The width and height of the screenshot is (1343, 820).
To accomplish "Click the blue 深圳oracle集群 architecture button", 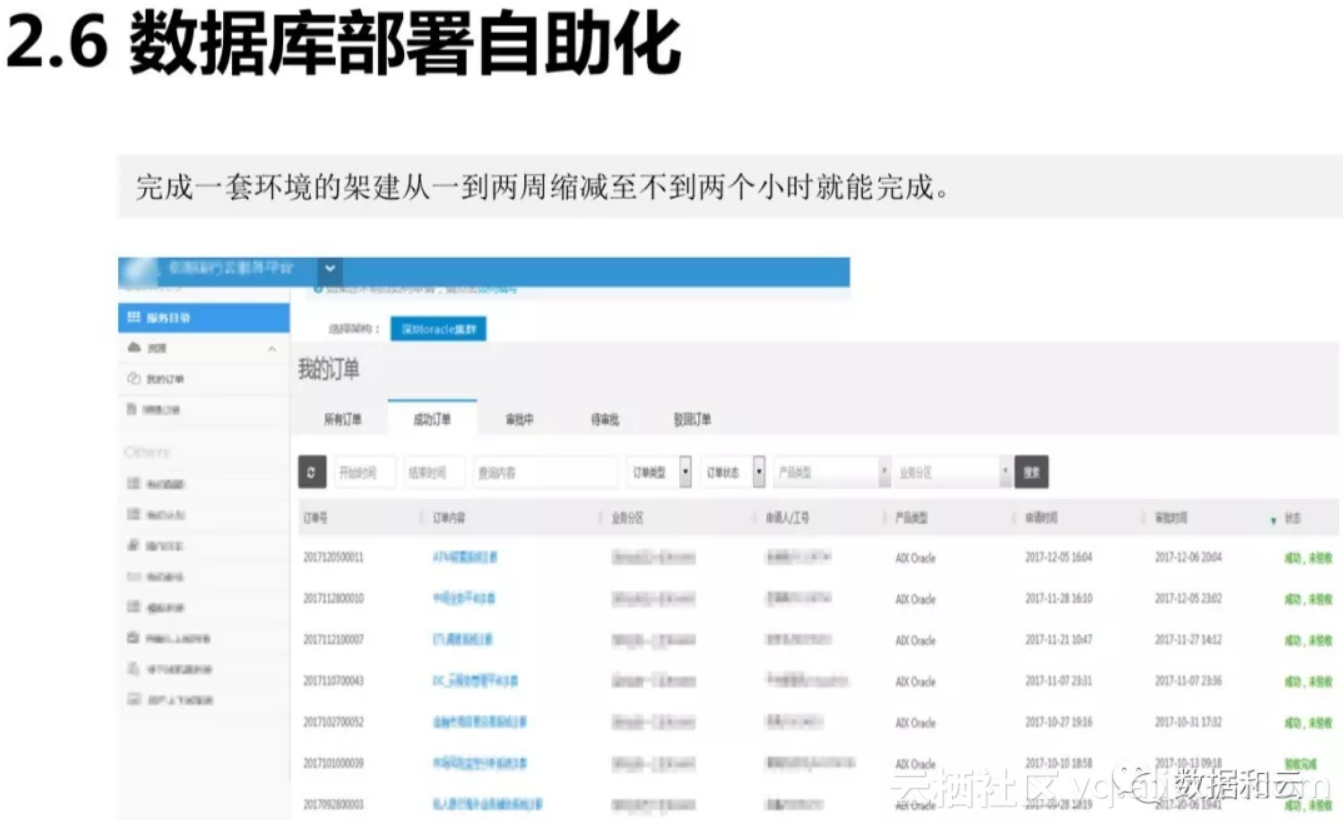I will [439, 328].
